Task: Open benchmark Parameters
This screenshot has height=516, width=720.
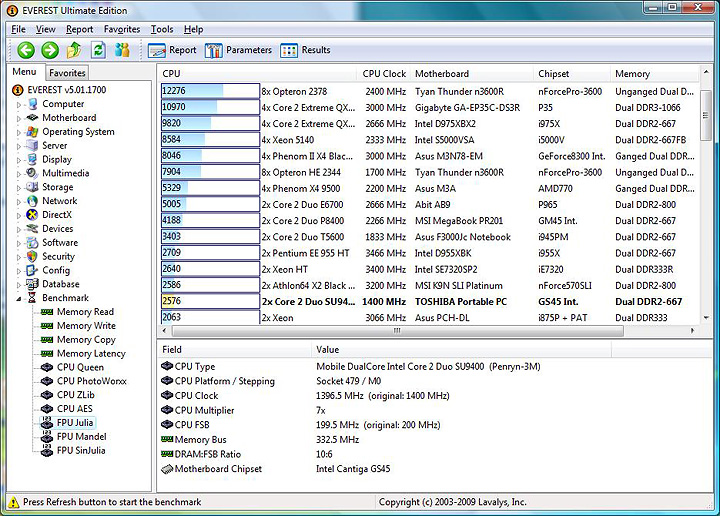Action: coord(238,50)
